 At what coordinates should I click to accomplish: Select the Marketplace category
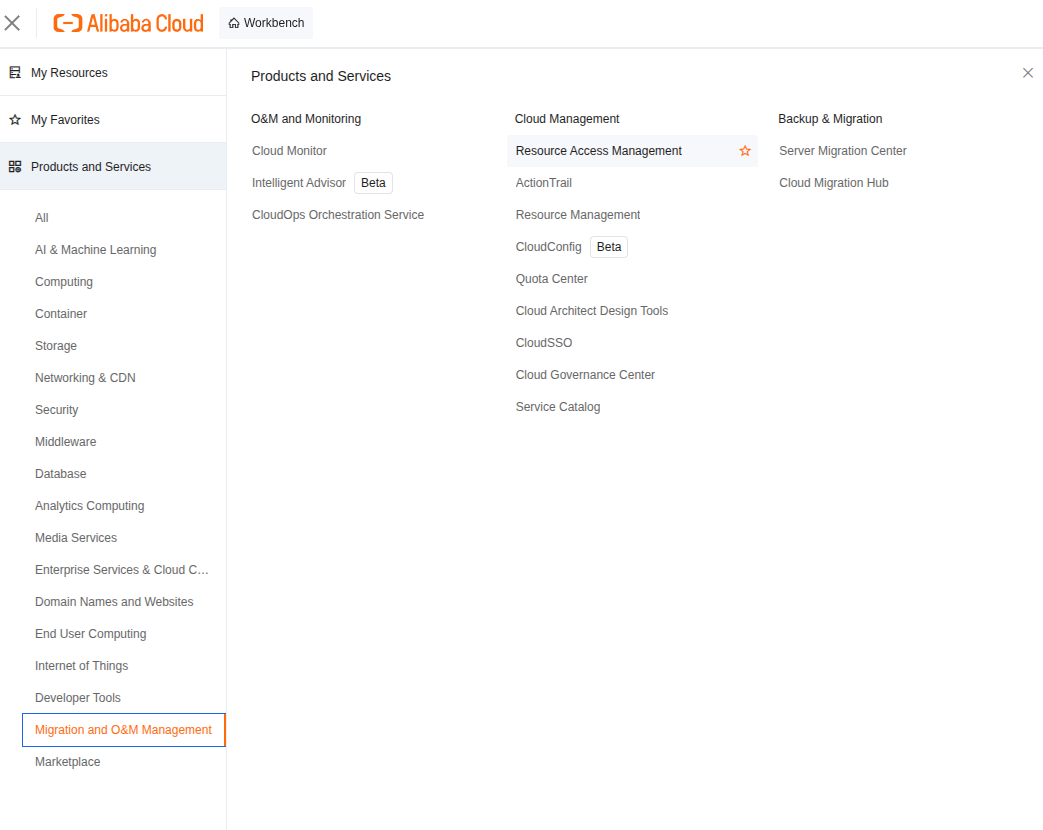pyautogui.click(x=68, y=762)
